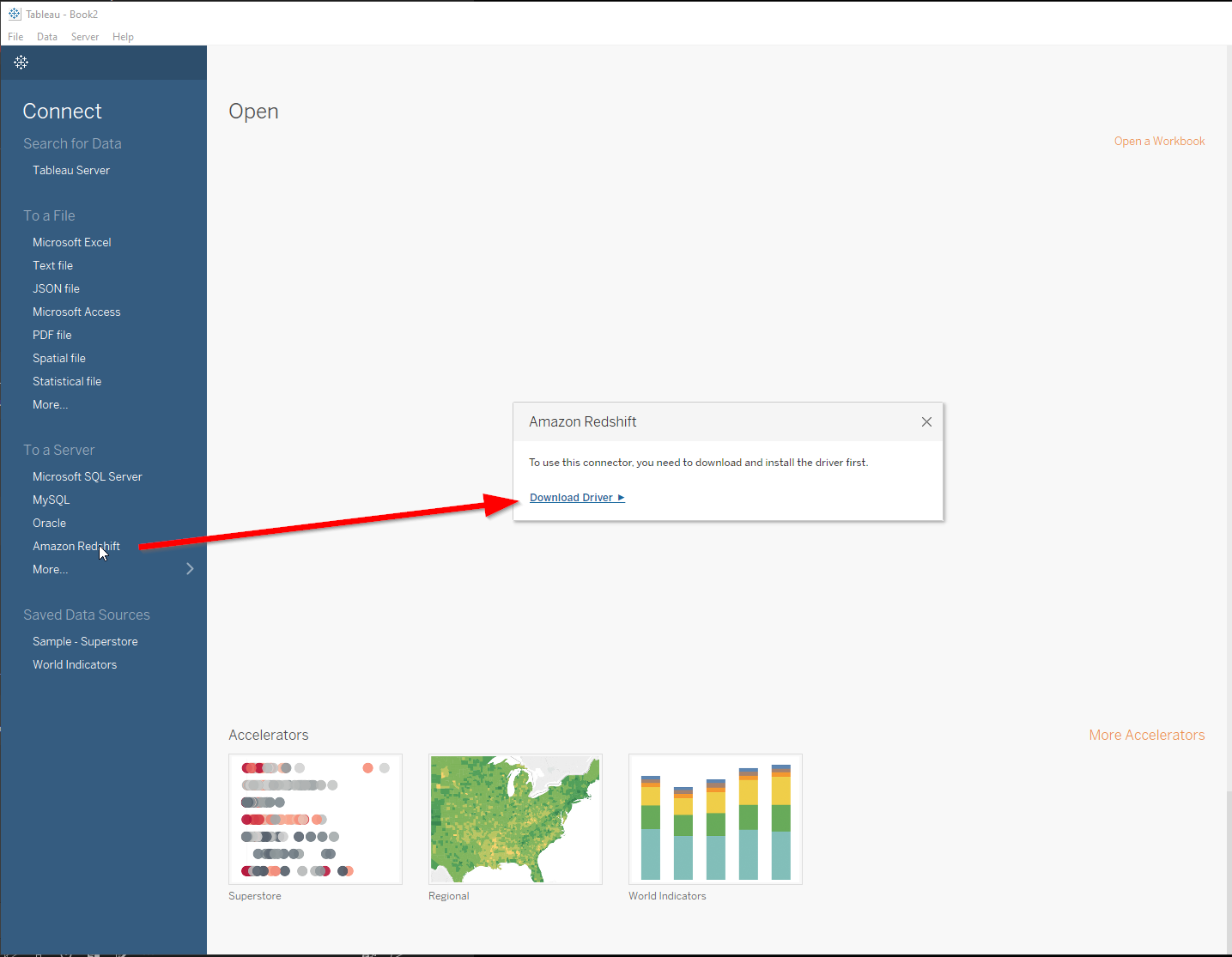Connect to a Microsoft Excel file
Screen dimensions: 1232x957
point(72,242)
